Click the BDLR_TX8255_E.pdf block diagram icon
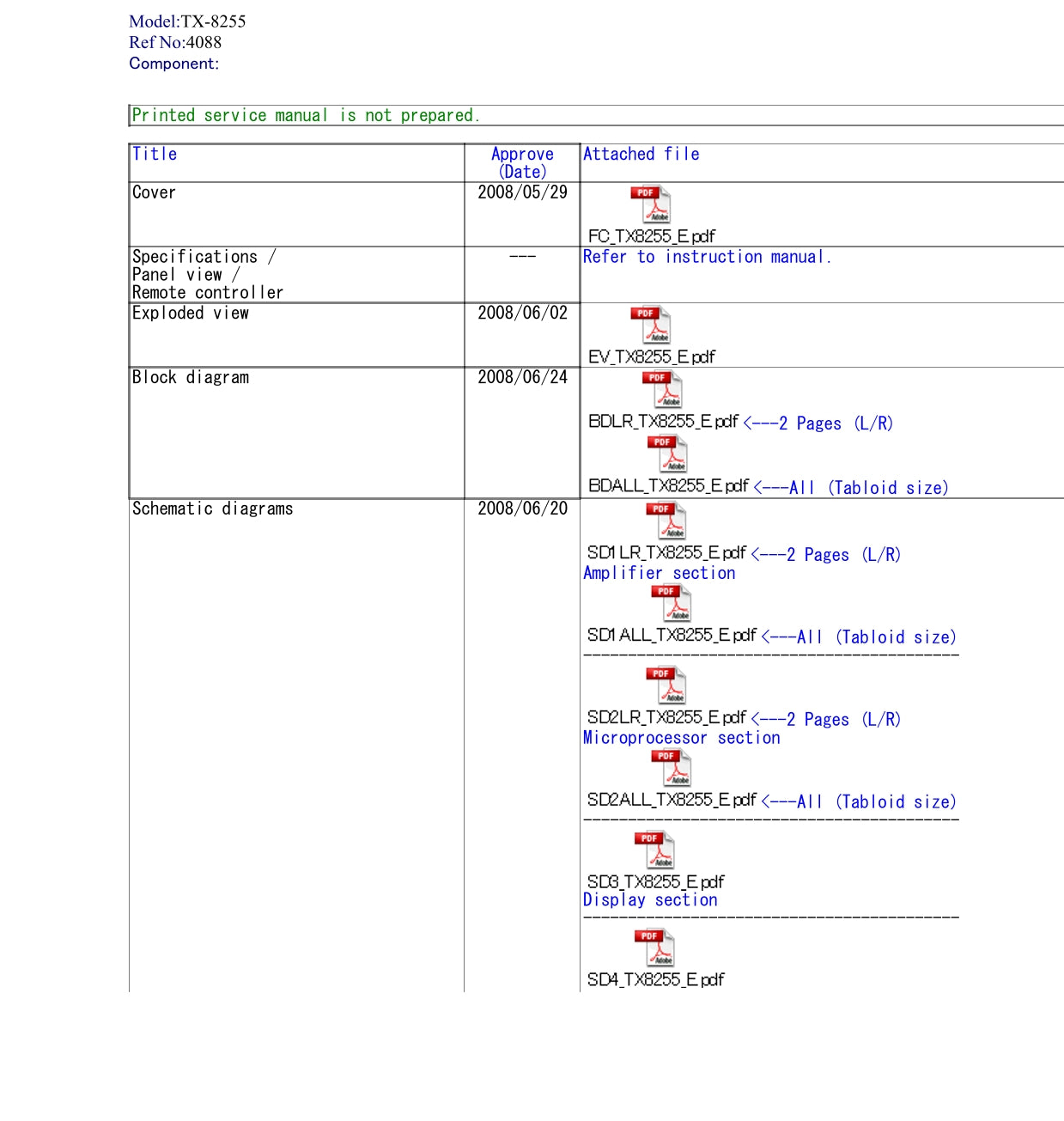The height and width of the screenshot is (1121, 1064). tap(663, 390)
